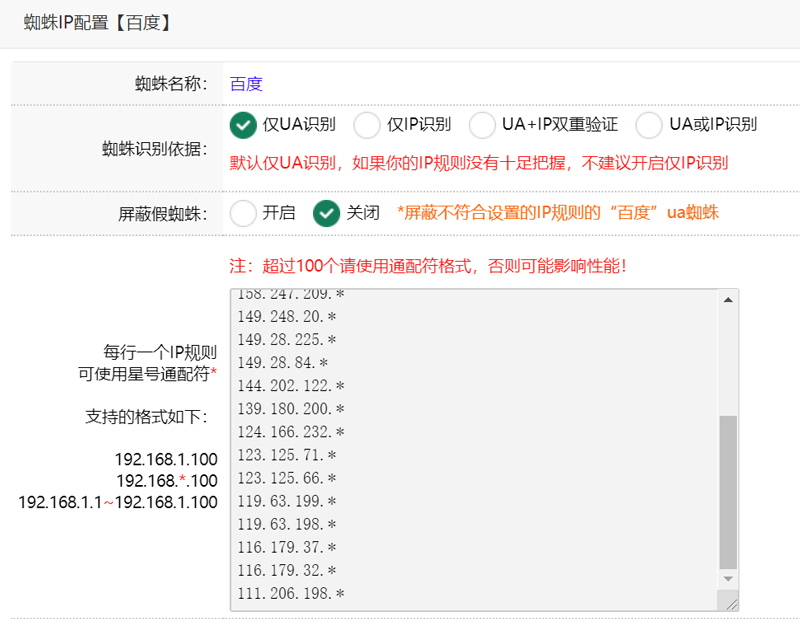Click the IP line 116.179.37.*
The image size is (800, 619).
287,547
